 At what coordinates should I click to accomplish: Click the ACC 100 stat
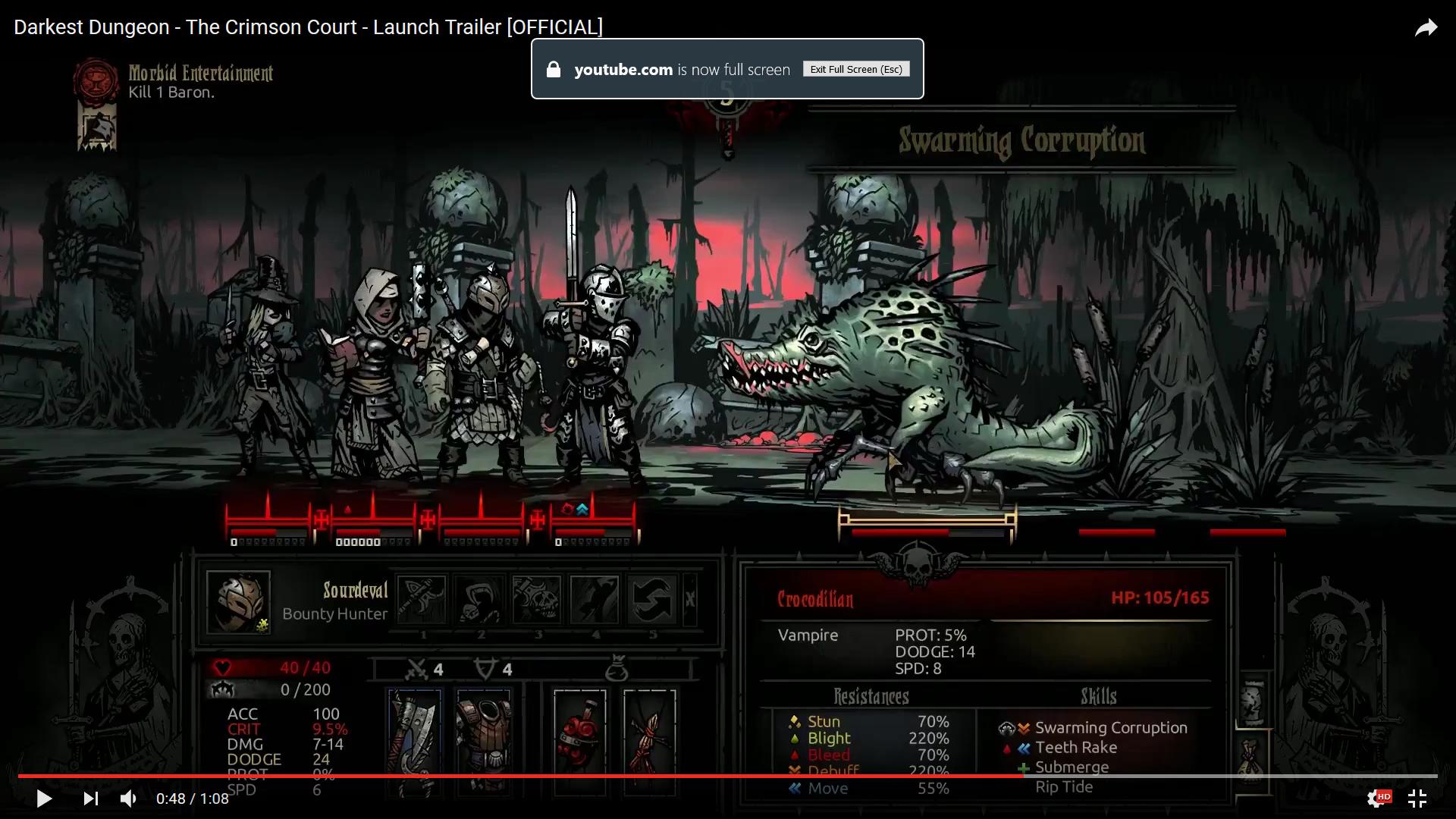[284, 714]
